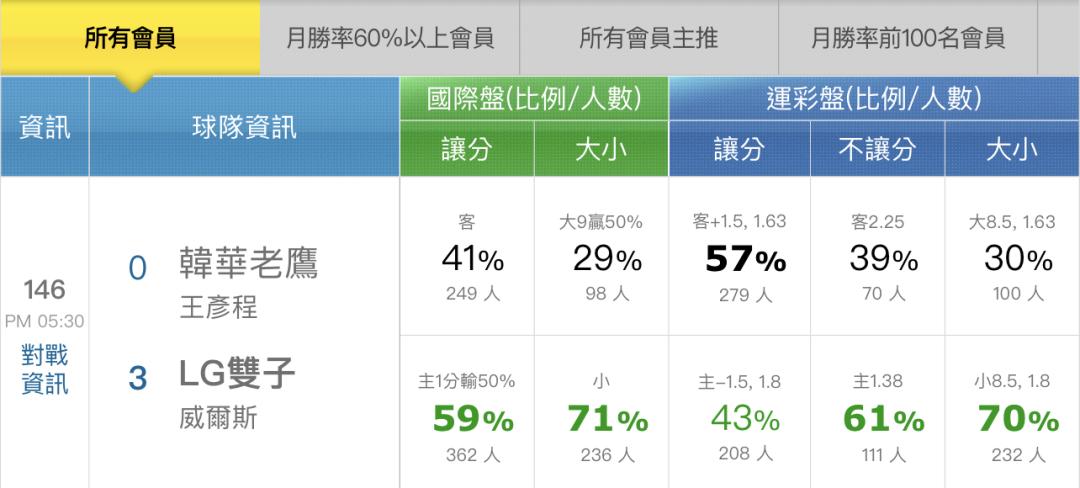The width and height of the screenshot is (1080, 488).
Task: Click the 球隊資訊 column header
Action: (244, 127)
